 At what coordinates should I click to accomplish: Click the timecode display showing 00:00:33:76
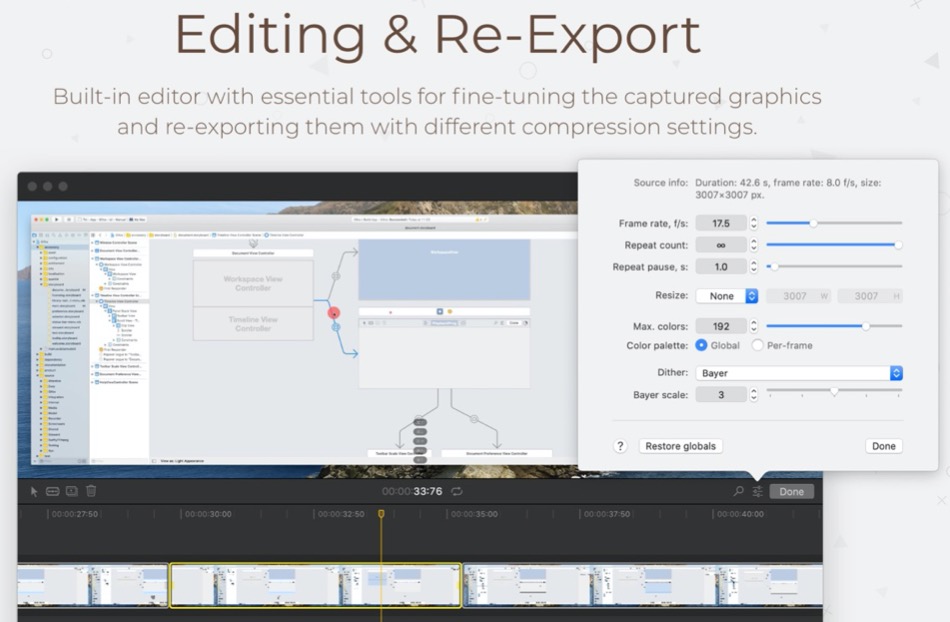pos(418,491)
